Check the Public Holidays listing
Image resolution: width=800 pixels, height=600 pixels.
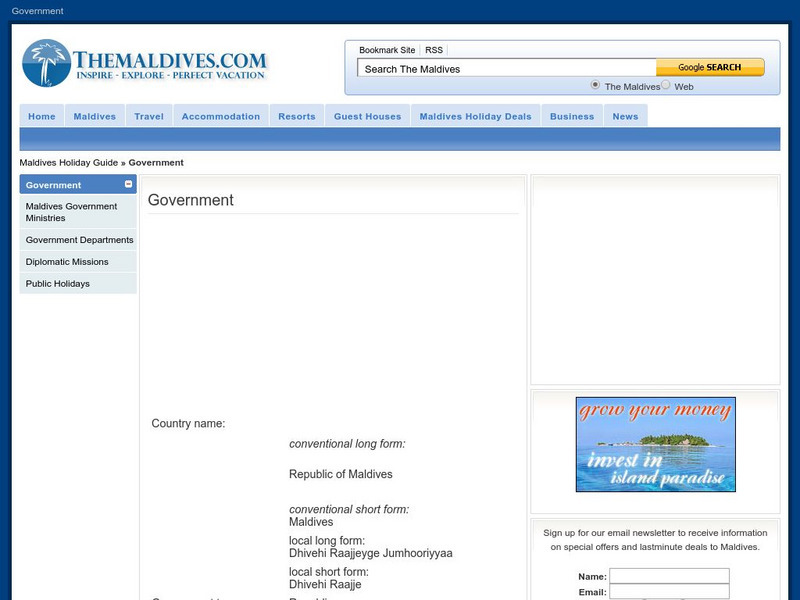coord(59,283)
